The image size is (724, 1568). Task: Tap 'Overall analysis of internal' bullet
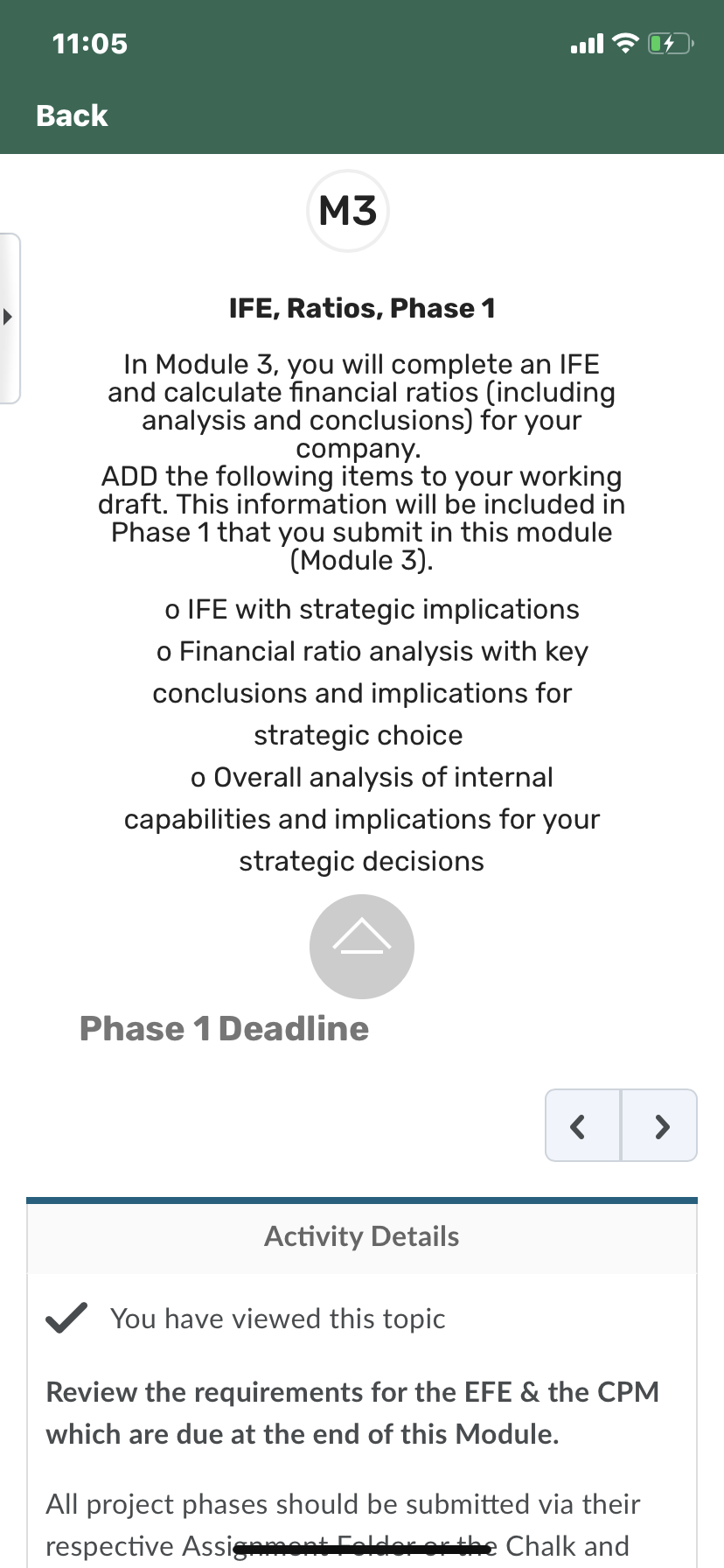[362, 819]
